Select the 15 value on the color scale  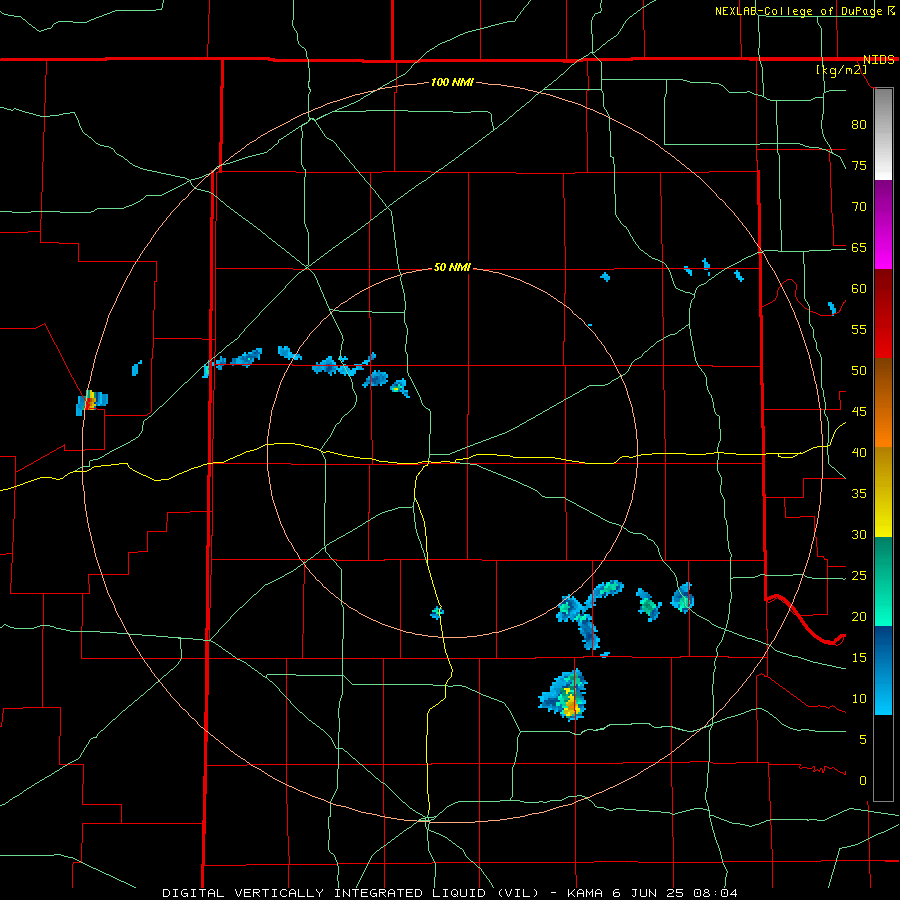point(859,657)
